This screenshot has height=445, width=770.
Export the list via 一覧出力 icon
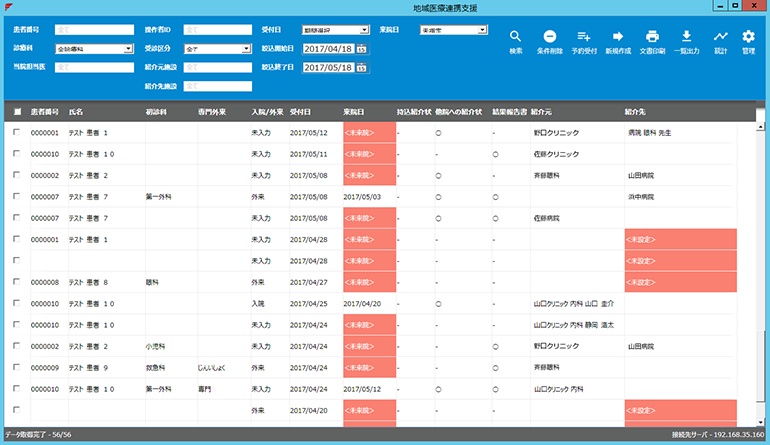point(687,42)
